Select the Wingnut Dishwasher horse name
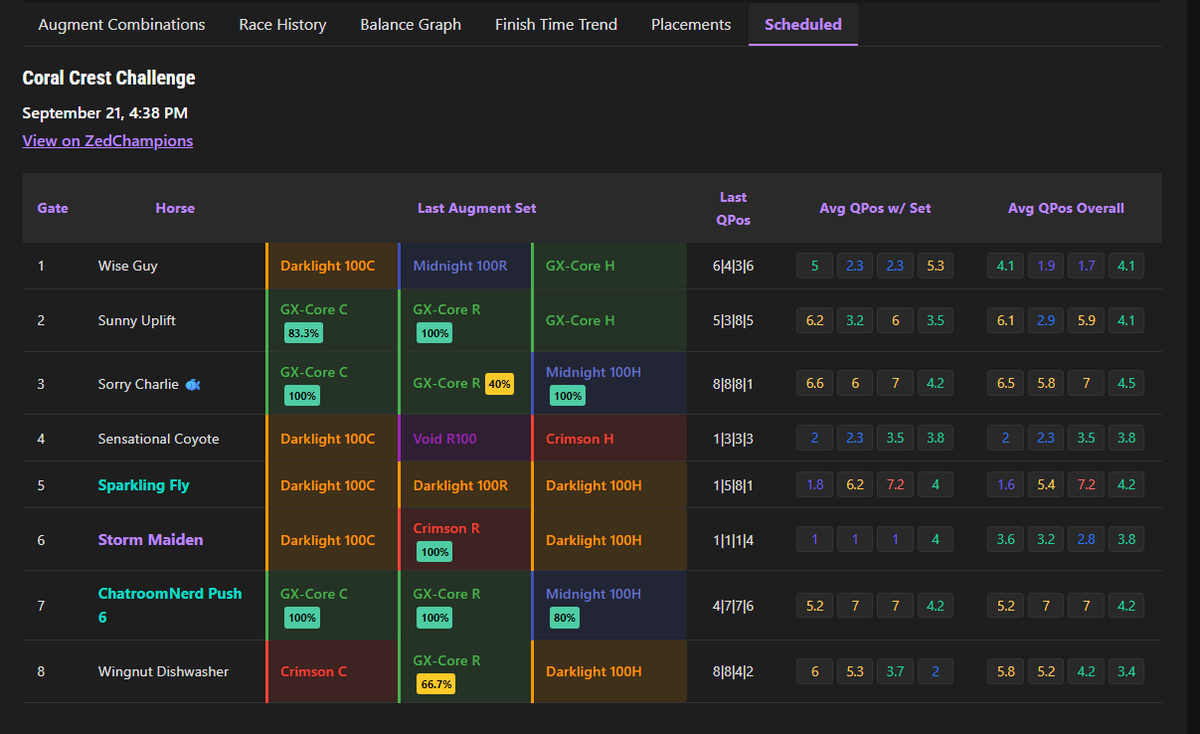Viewport: 1200px width, 734px height. pos(163,671)
